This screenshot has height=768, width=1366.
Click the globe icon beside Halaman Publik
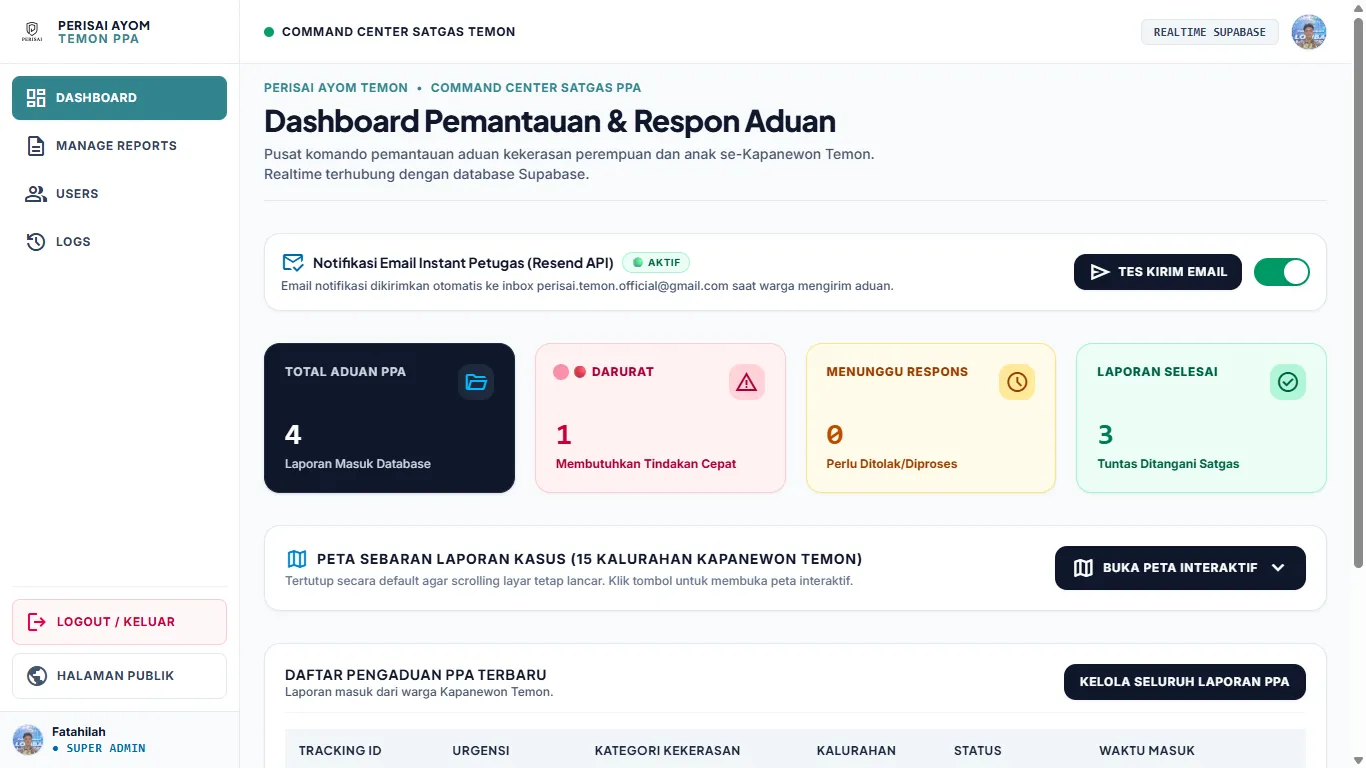coord(37,676)
